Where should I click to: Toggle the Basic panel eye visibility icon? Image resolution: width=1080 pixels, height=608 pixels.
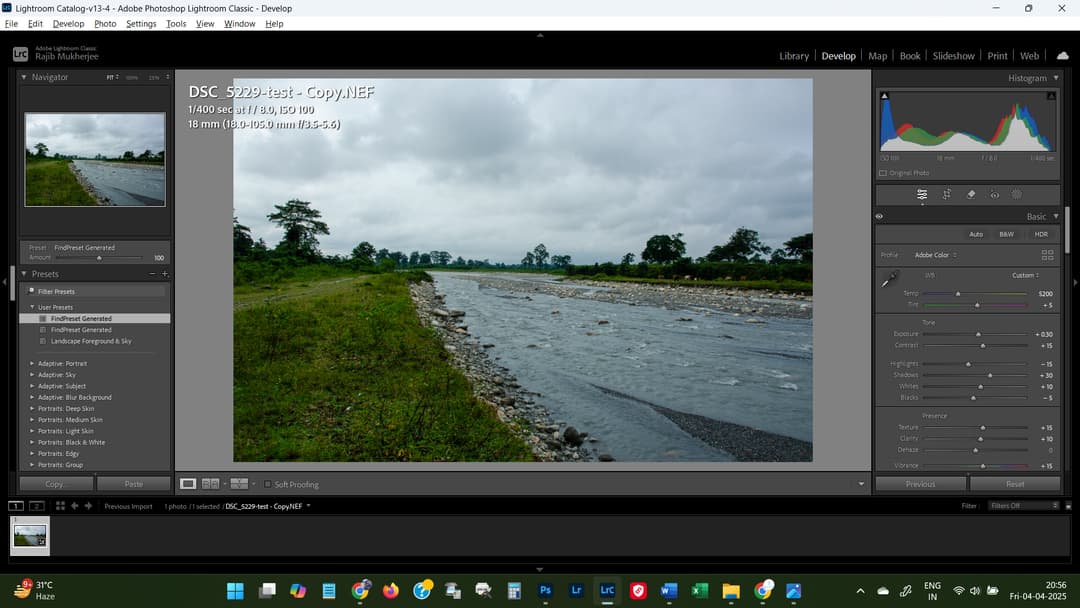880,216
